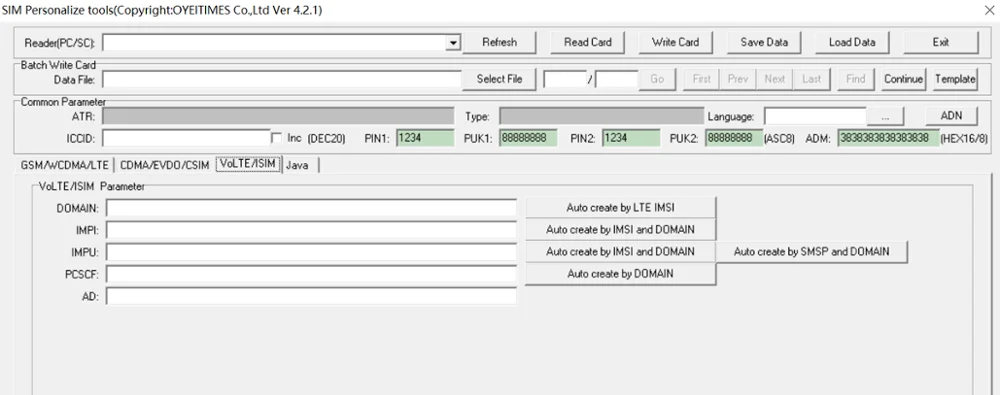Screen dimensions: 1000x395
Task: Click the ICCID input field
Action: (187, 138)
